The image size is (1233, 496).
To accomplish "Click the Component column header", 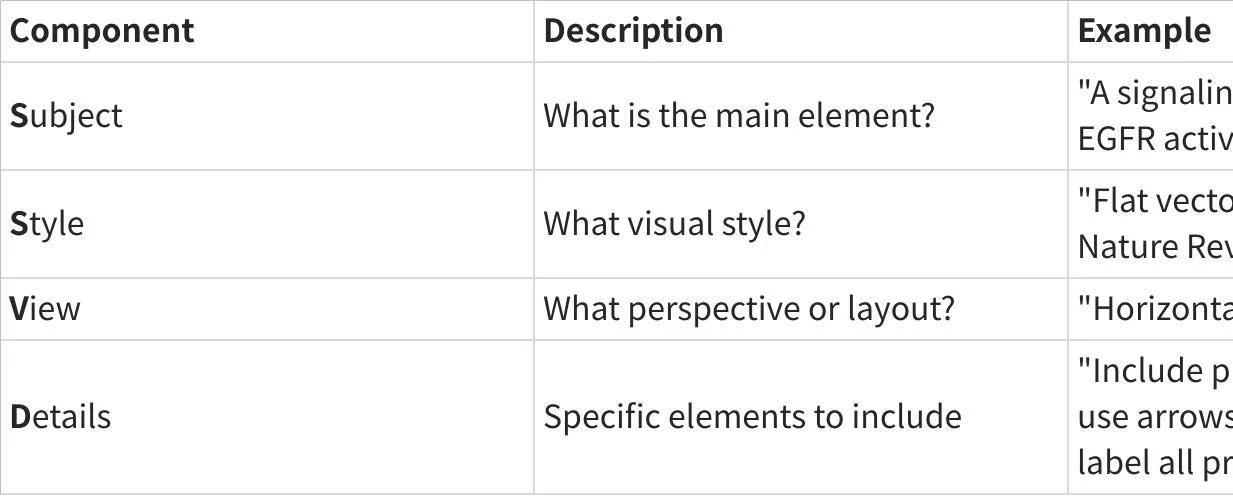I will point(102,30).
